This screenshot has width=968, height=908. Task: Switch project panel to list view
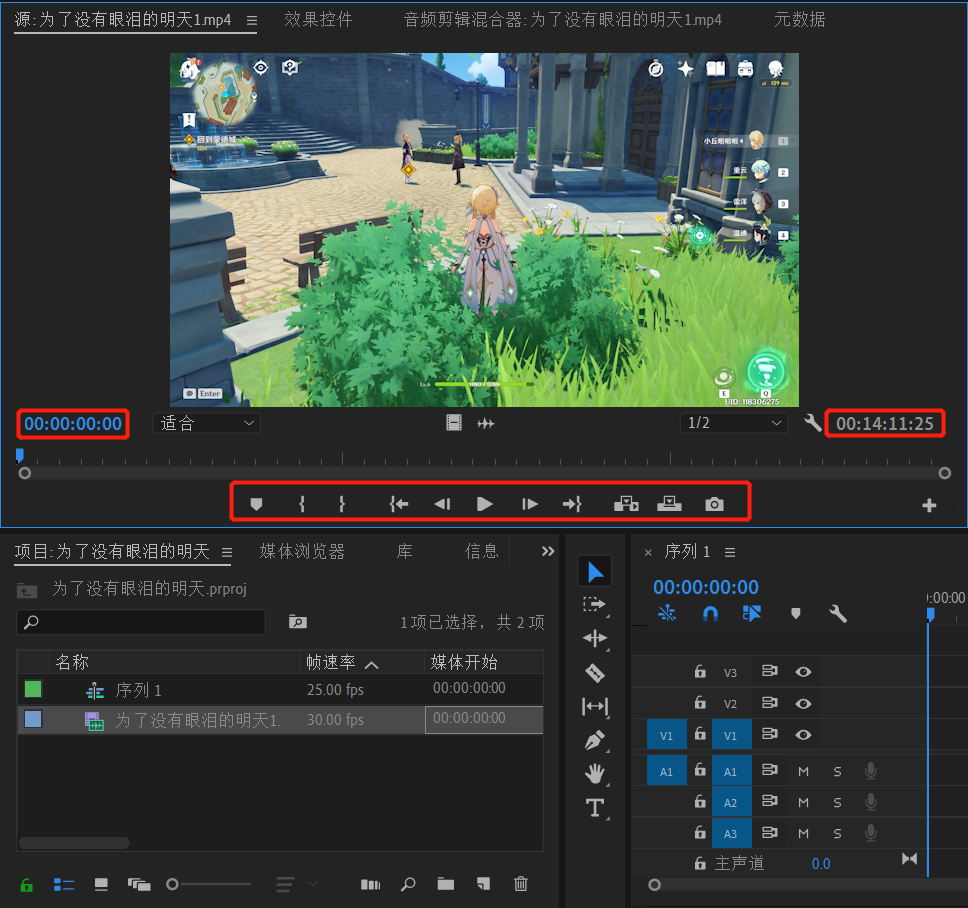click(64, 885)
